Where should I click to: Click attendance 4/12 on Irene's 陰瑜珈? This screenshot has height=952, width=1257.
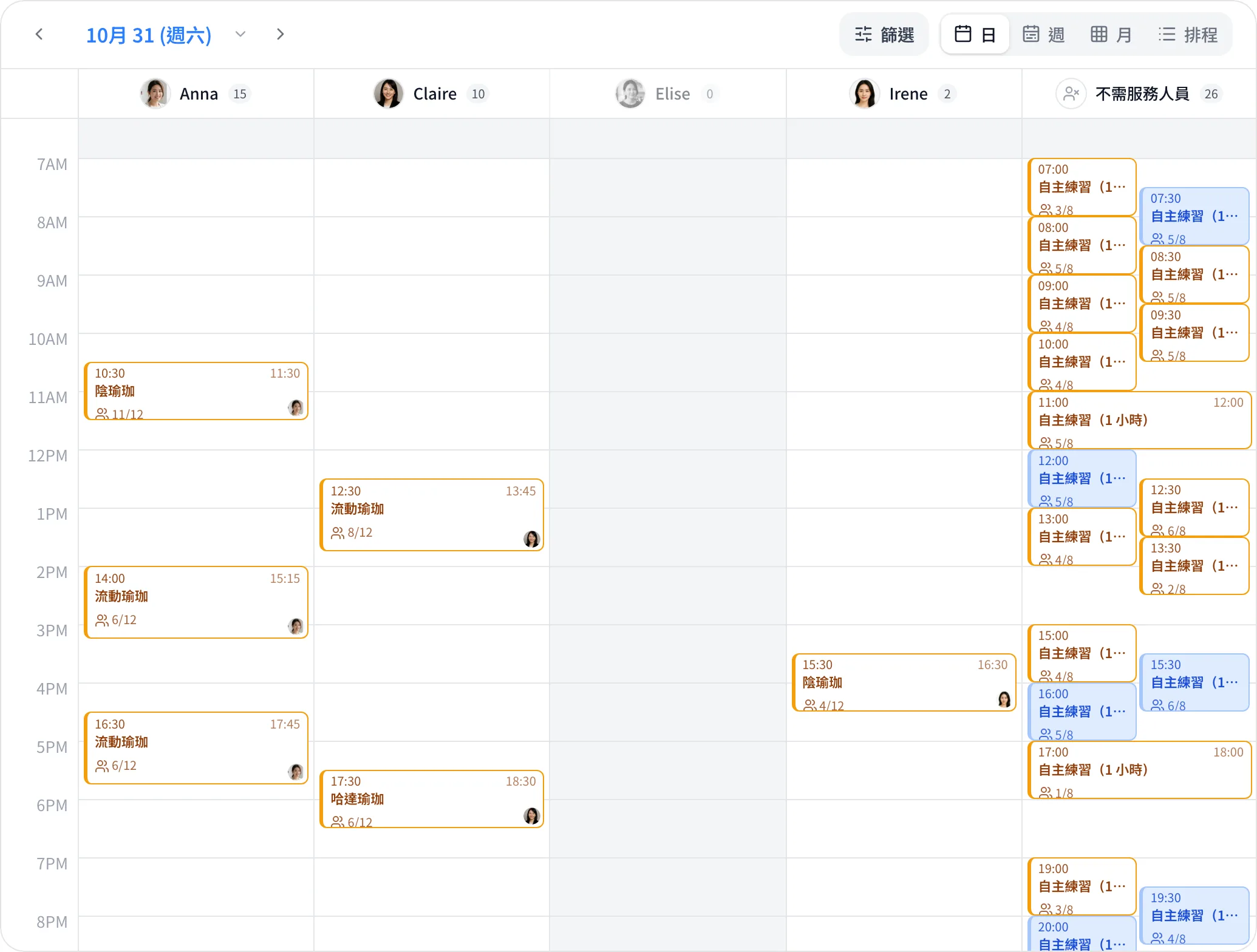point(824,705)
